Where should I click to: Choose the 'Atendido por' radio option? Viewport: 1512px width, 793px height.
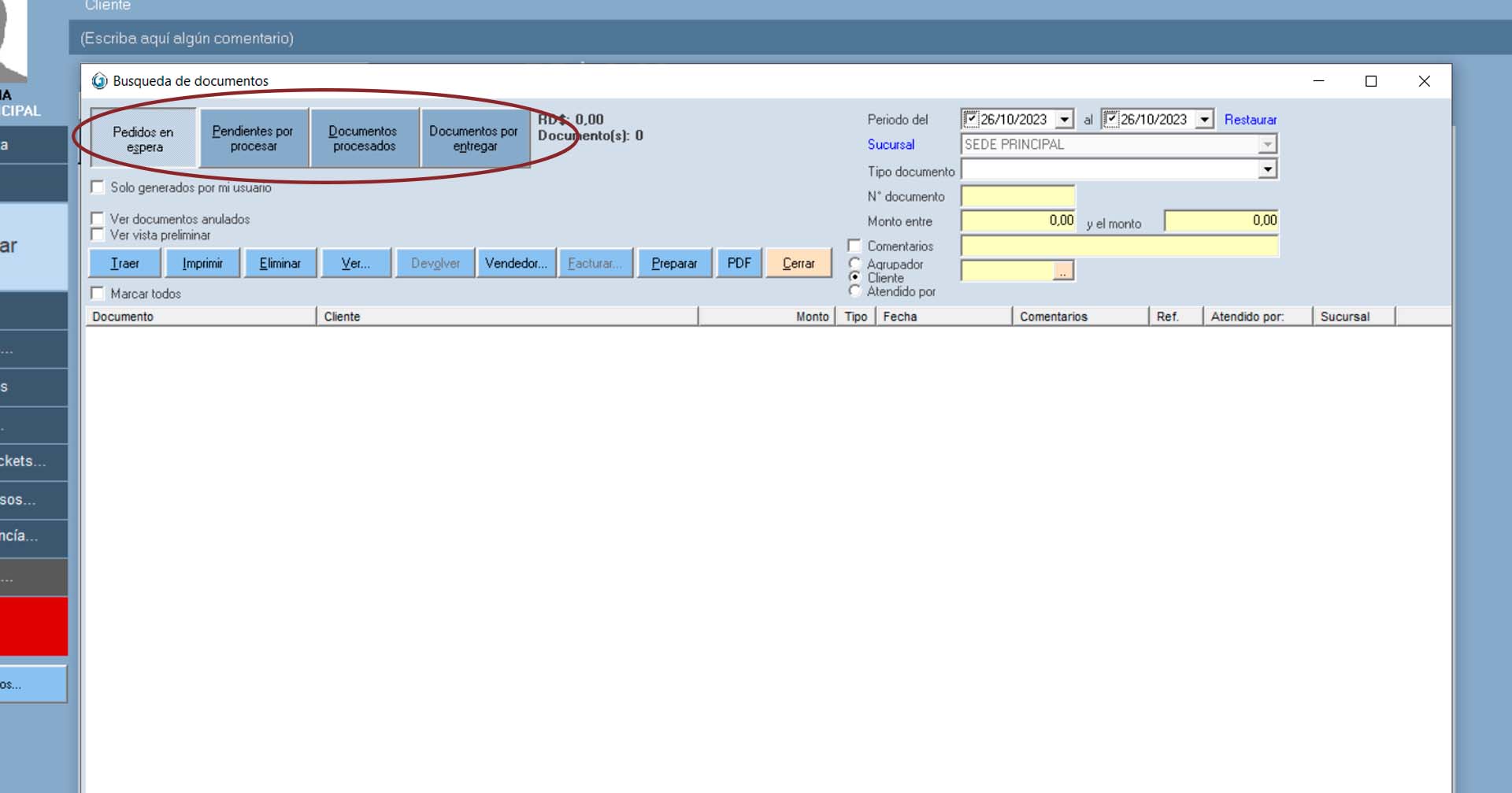pyautogui.click(x=854, y=291)
